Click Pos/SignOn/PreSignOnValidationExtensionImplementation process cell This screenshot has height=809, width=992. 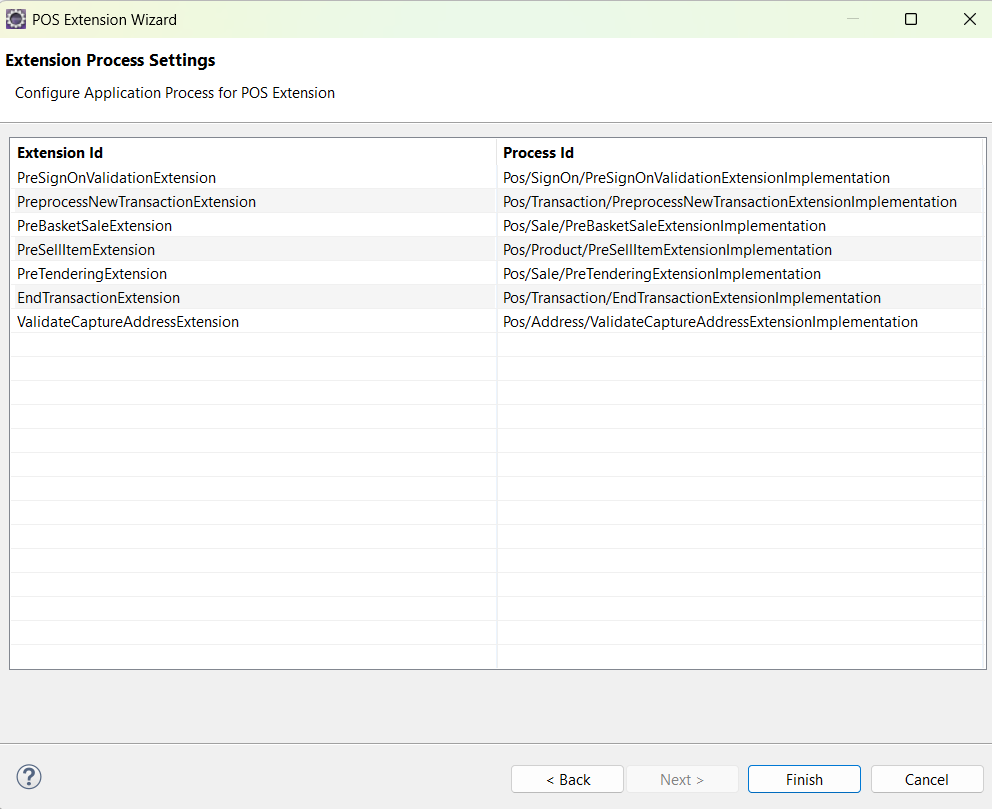pos(695,178)
